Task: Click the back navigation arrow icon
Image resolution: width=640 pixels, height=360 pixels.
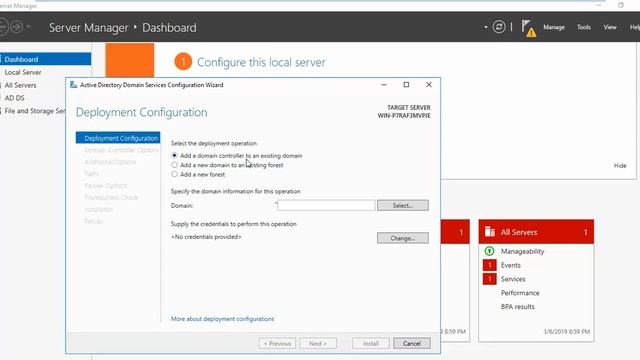Action: click(2, 27)
